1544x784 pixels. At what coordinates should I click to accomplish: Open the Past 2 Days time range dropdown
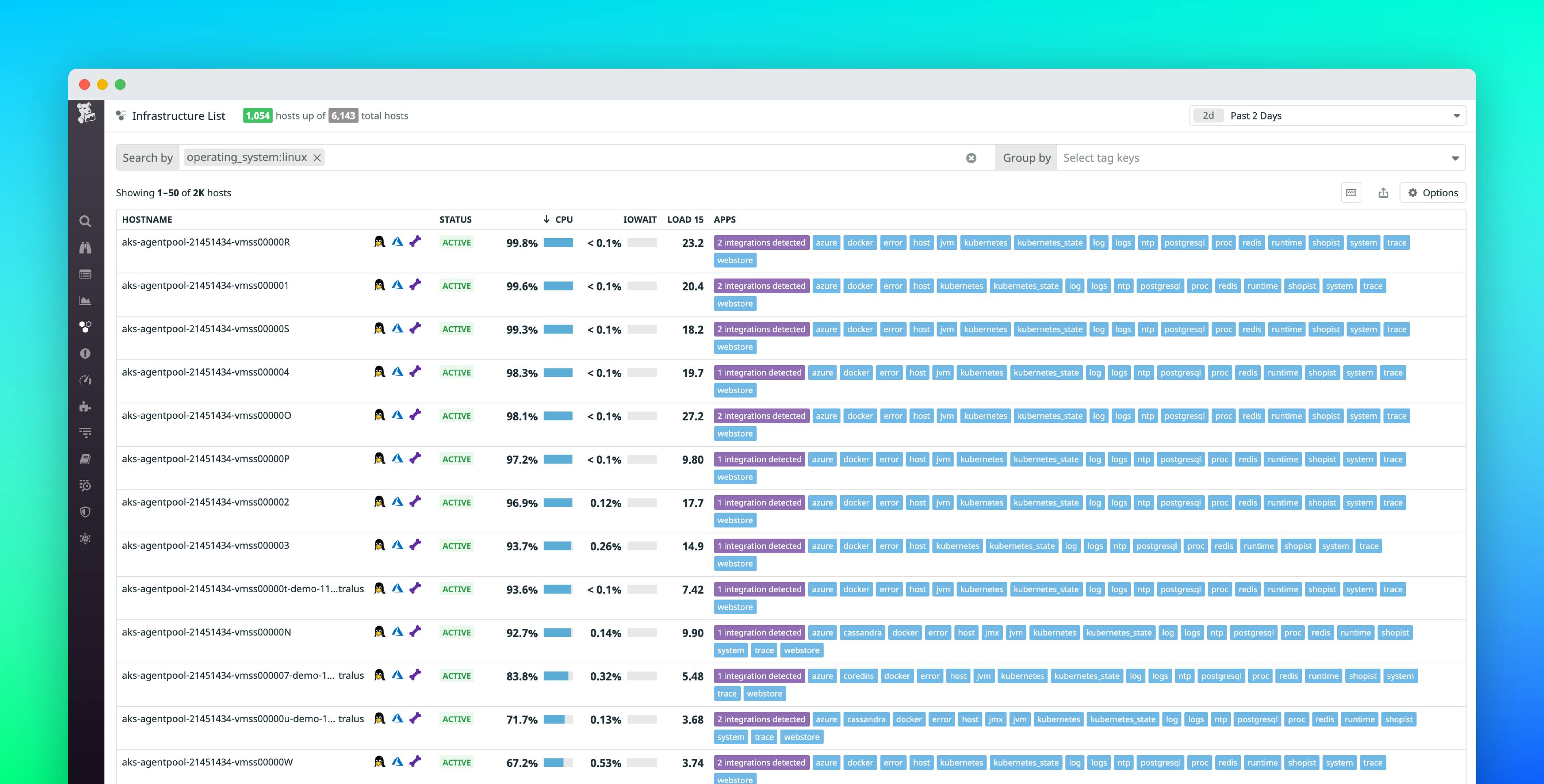tap(1327, 115)
